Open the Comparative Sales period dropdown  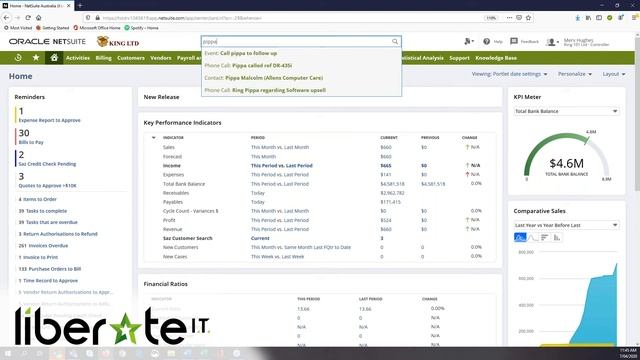click(566, 225)
